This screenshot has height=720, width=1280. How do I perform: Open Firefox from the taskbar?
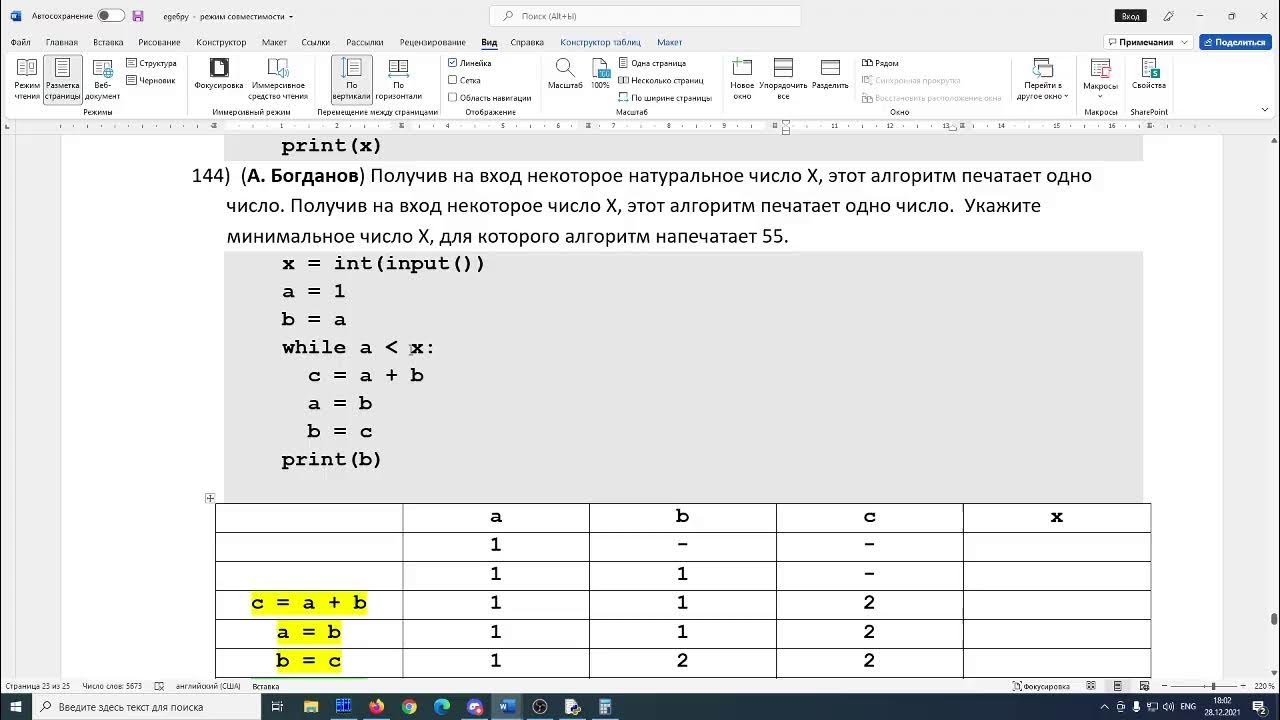[376, 707]
